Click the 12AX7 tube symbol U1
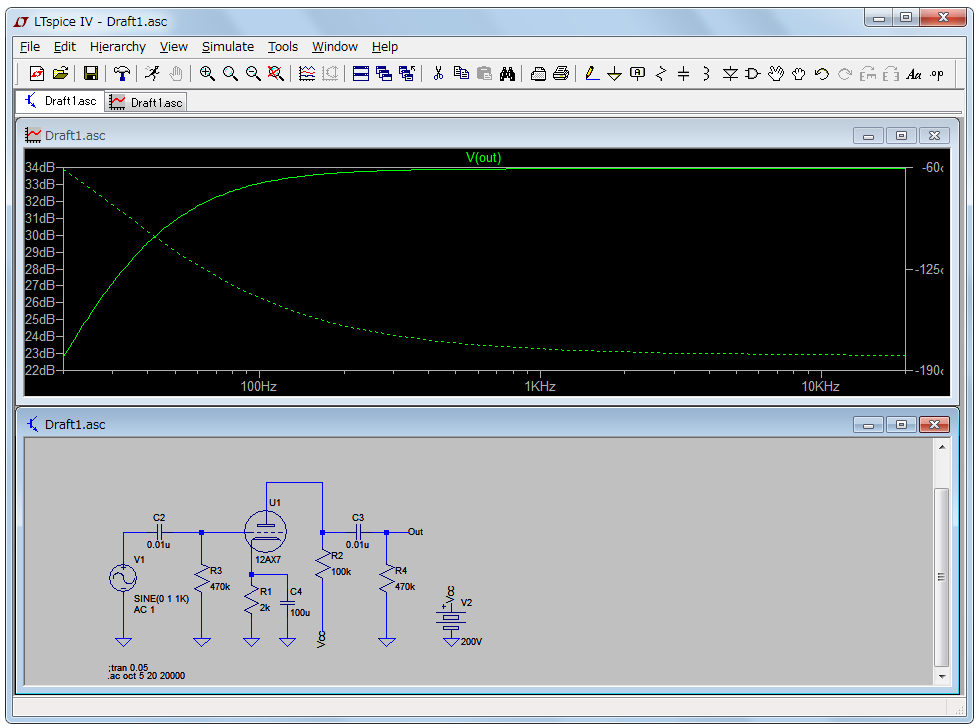Image resolution: width=980 pixels, height=728 pixels. [x=266, y=530]
